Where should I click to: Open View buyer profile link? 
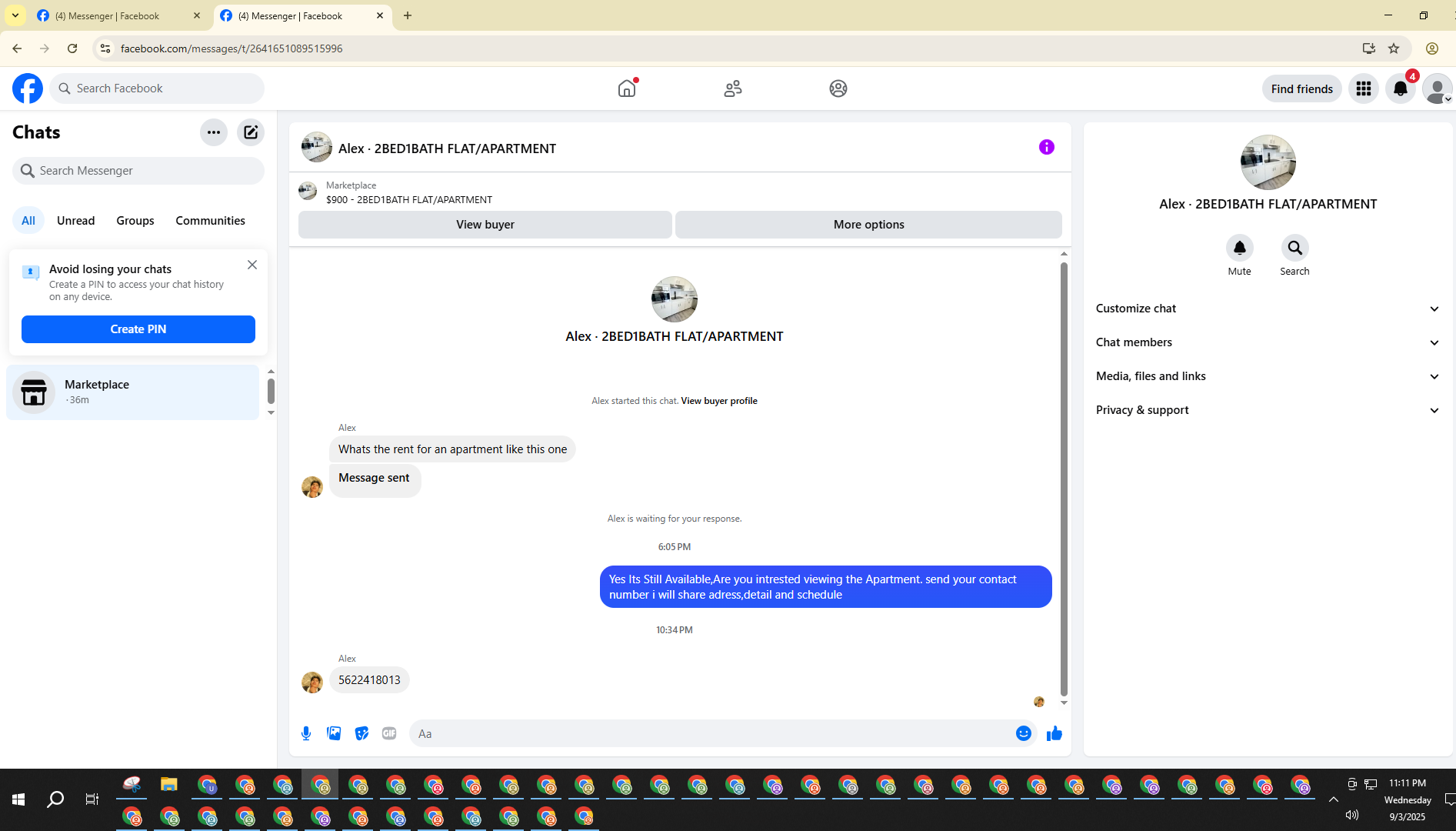(x=719, y=401)
